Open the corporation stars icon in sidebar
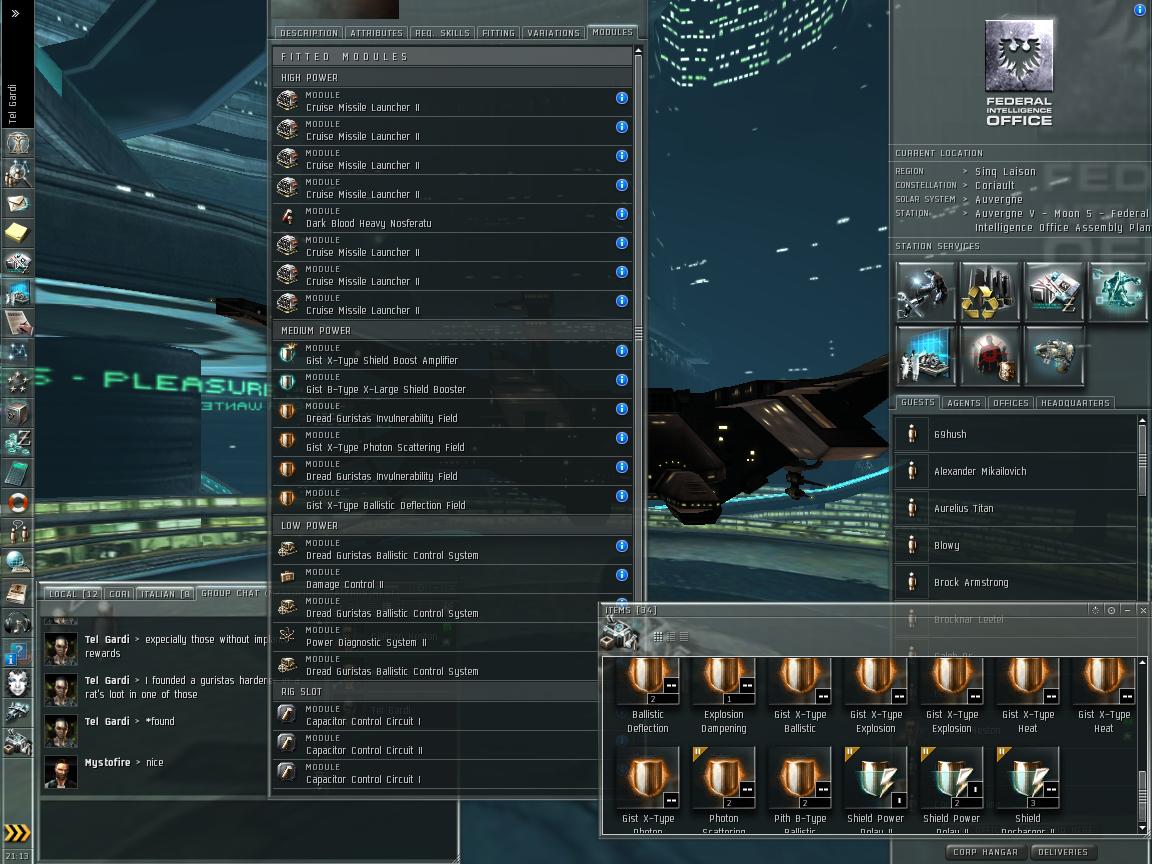This screenshot has width=1152, height=864. tap(18, 383)
